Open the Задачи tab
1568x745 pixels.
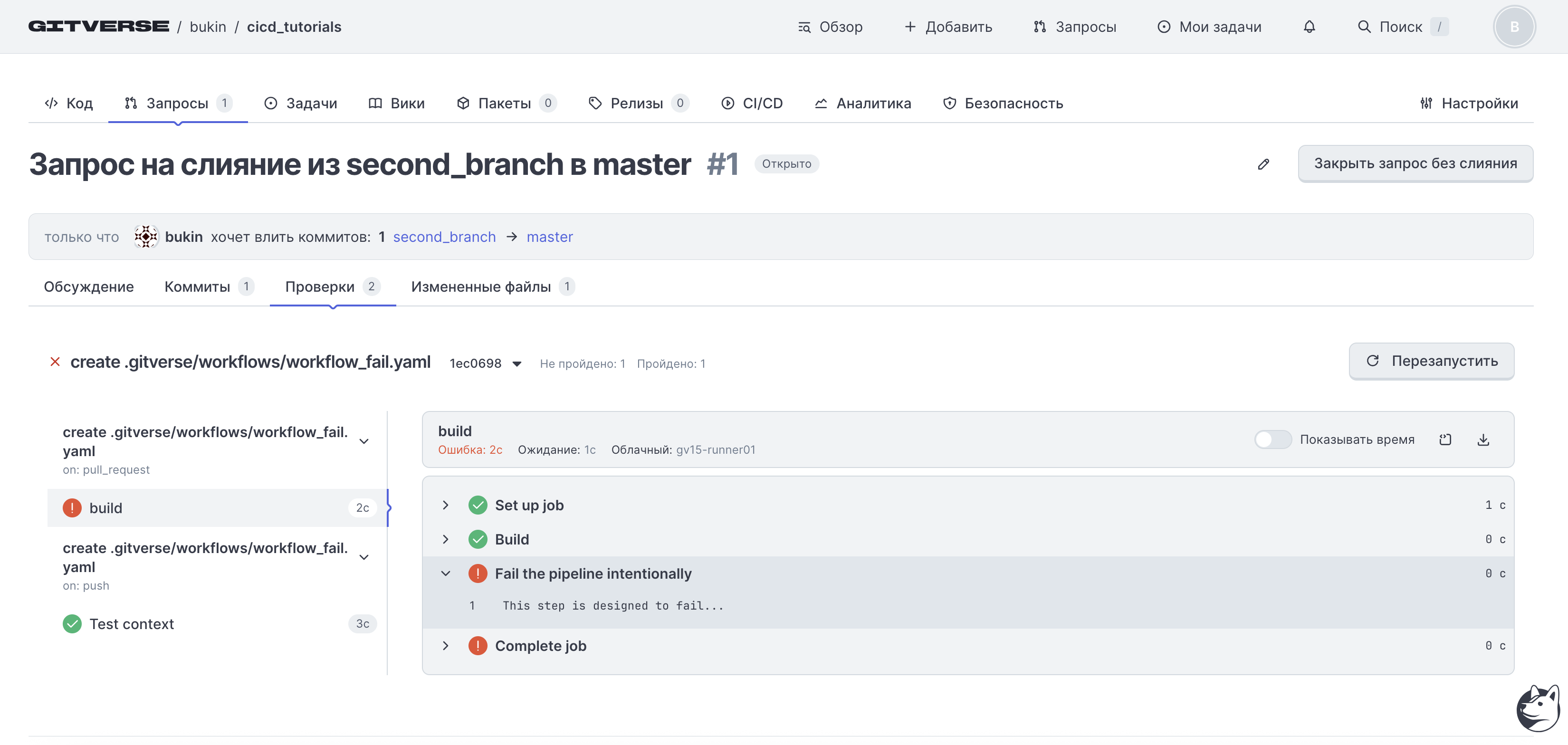(x=300, y=104)
